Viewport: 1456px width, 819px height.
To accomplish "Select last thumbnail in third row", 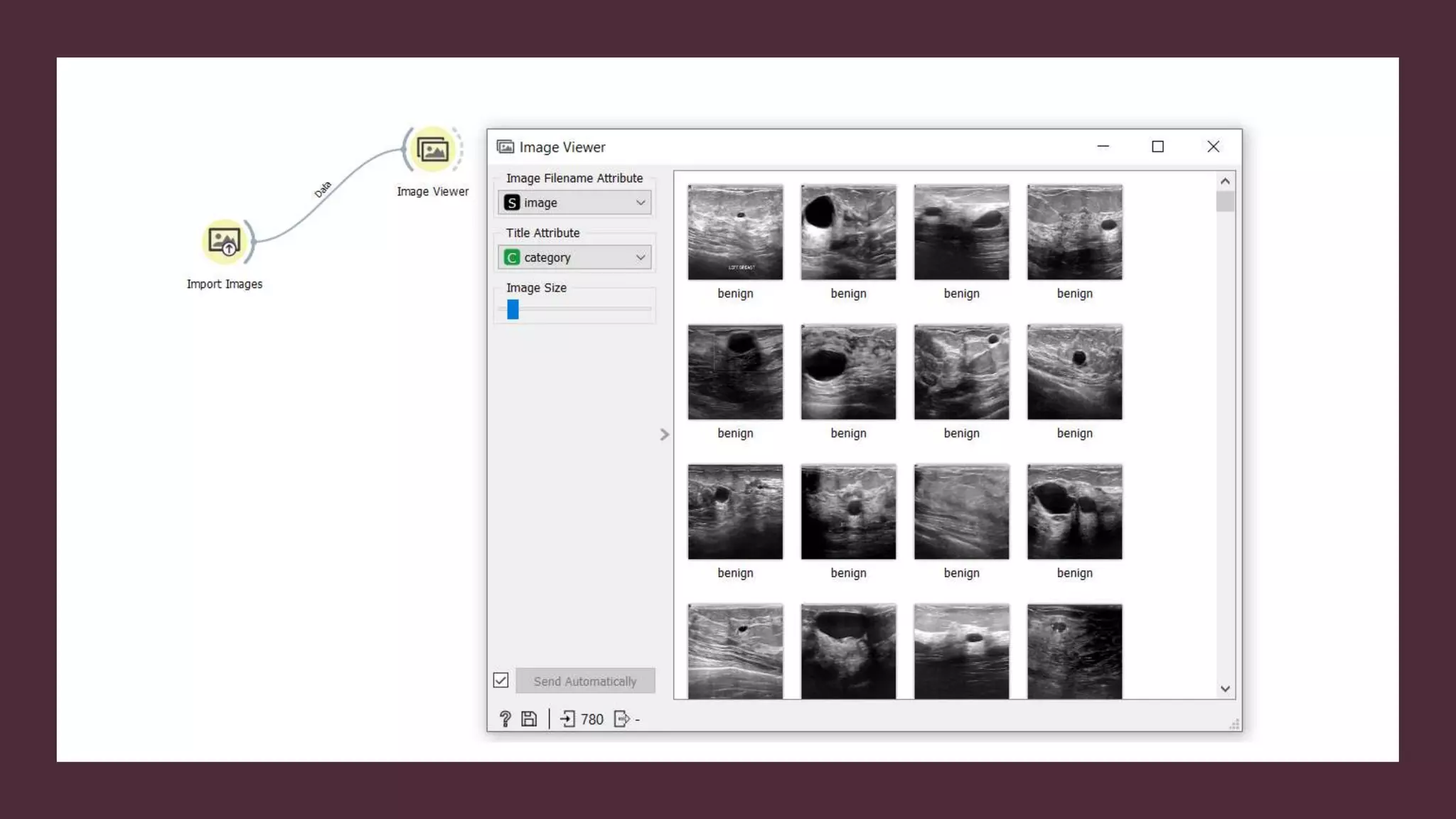I will (x=1074, y=512).
